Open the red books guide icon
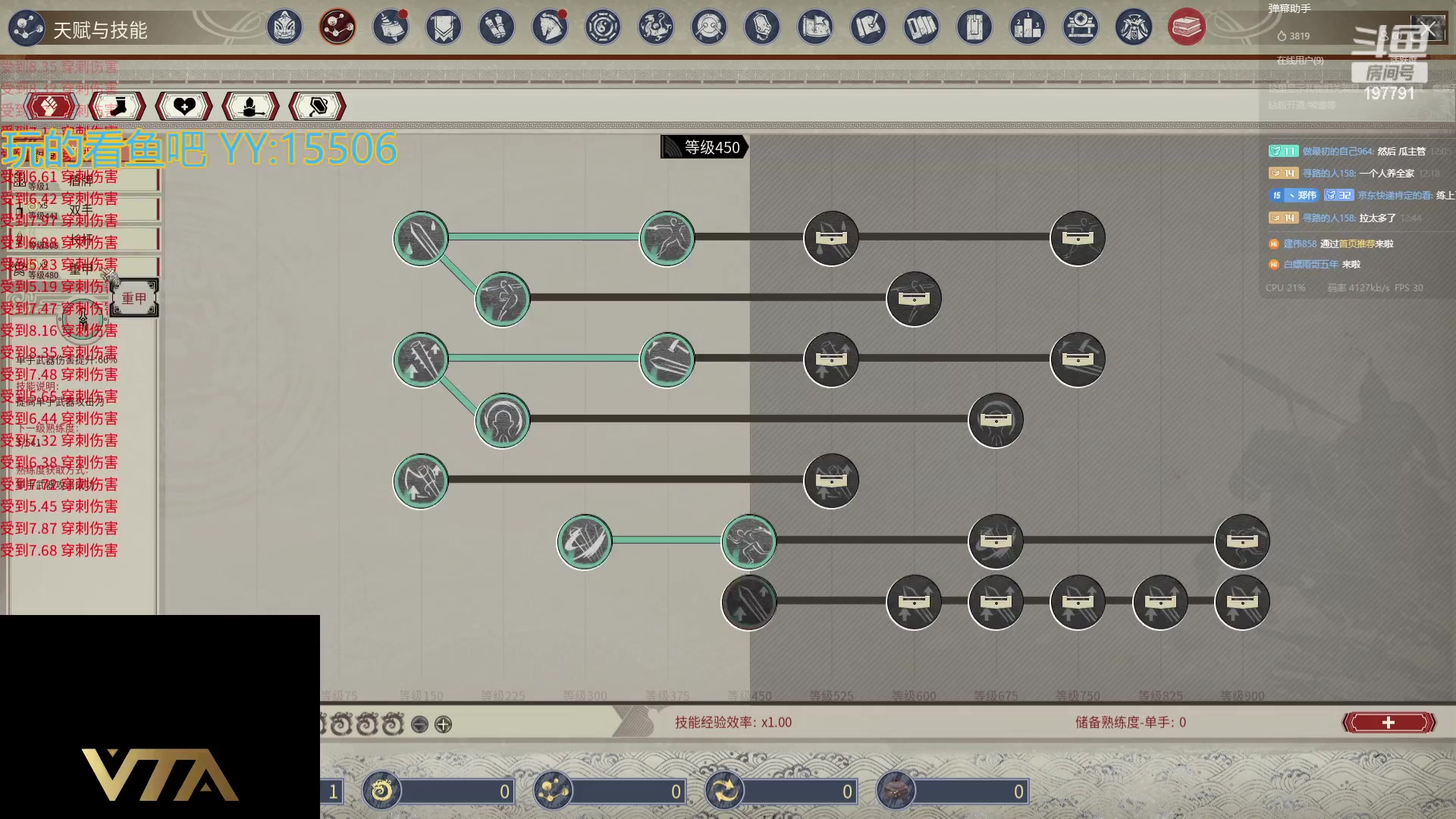1456x819 pixels. point(1187,28)
